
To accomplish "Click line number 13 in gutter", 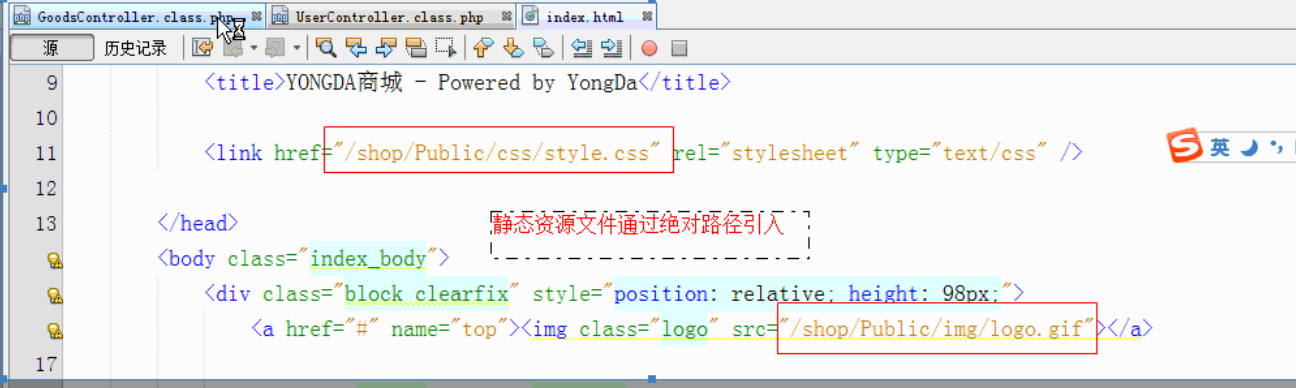I will [46, 223].
